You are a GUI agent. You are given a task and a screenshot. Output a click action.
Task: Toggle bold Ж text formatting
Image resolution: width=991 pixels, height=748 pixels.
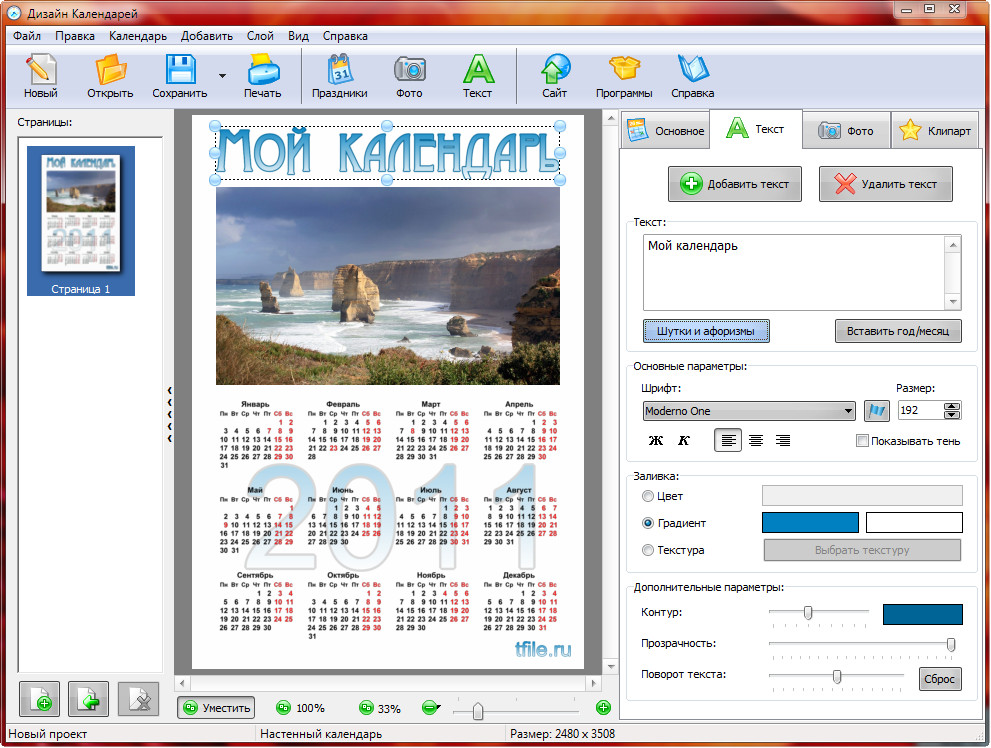coord(656,441)
